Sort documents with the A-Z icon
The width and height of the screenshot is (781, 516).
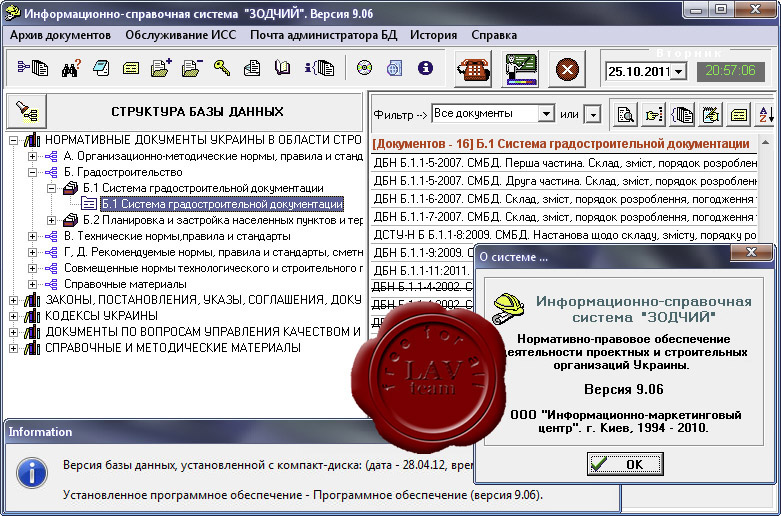pyautogui.click(x=766, y=115)
